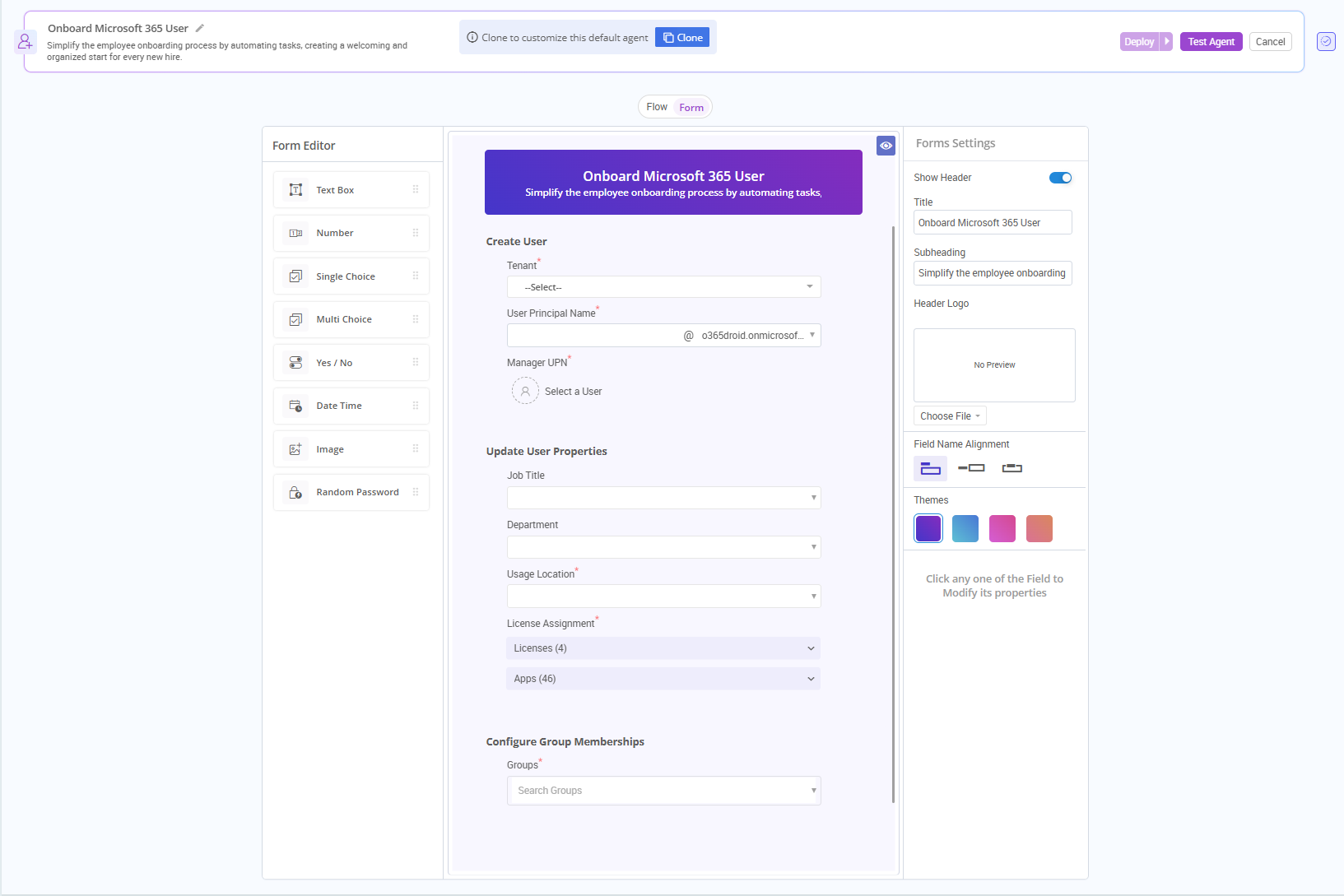
Task: Select the Random Password field icon
Action: (x=295, y=492)
